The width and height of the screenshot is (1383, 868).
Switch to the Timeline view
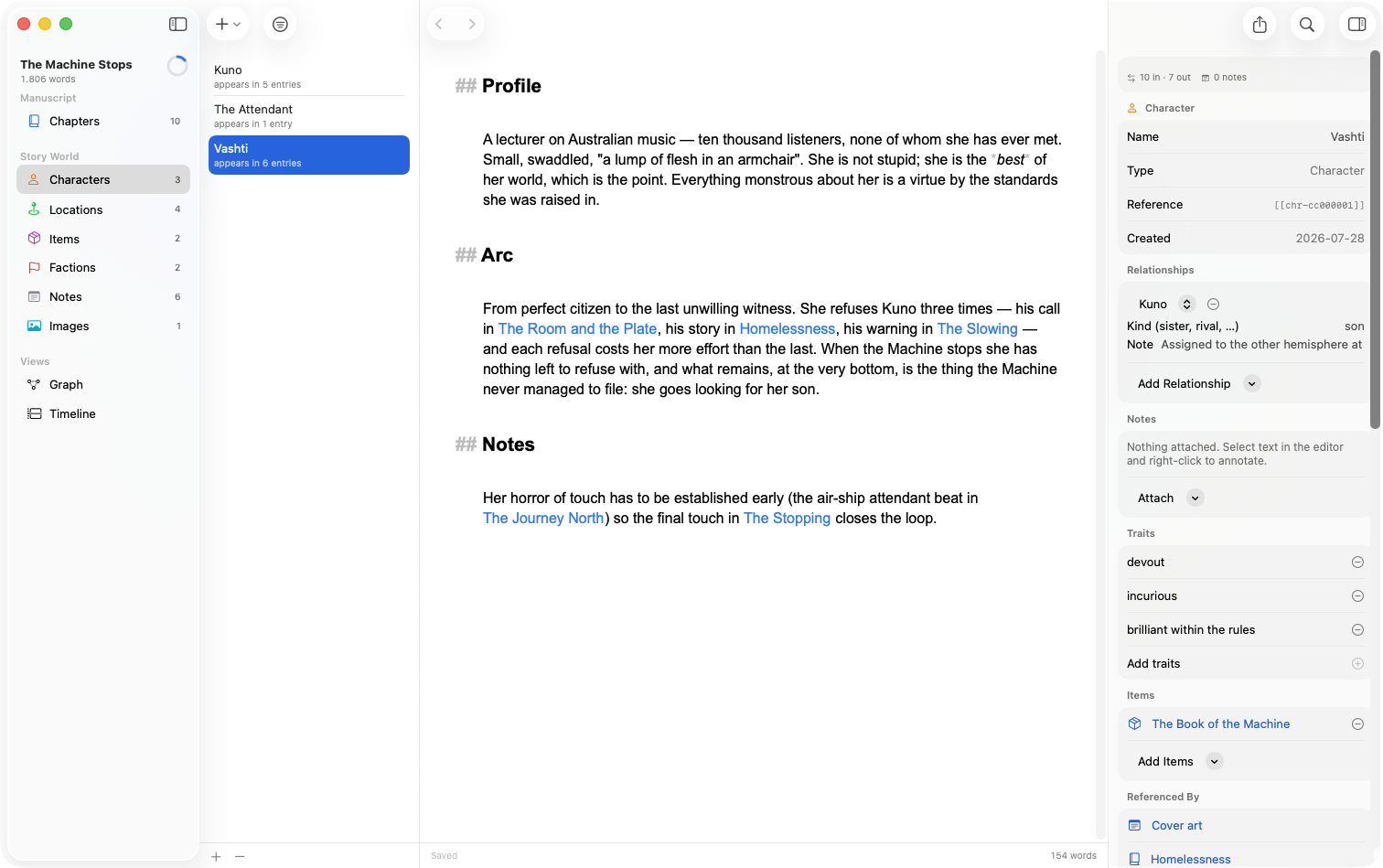coord(103,413)
